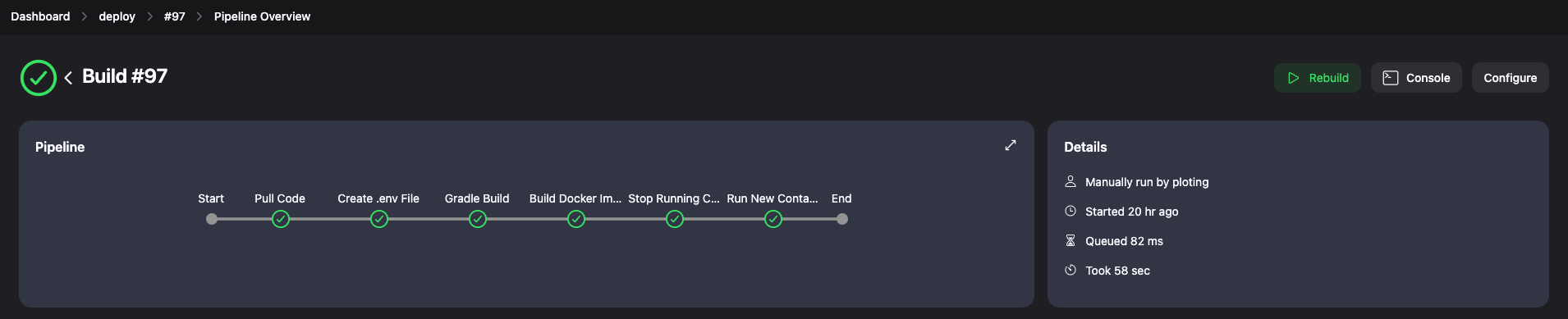Select the Build Docker Image stage node
This screenshot has width=1568, height=319.
tap(576, 219)
